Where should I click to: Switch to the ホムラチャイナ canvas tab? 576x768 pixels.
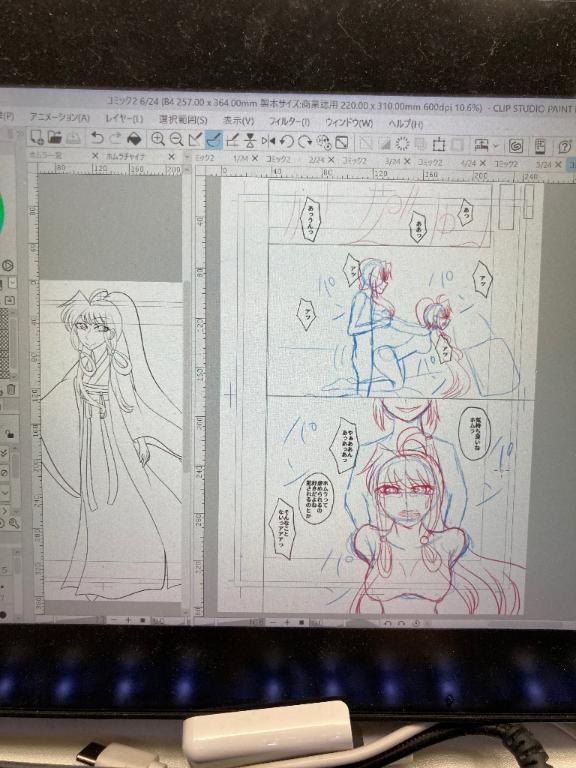tap(126, 156)
